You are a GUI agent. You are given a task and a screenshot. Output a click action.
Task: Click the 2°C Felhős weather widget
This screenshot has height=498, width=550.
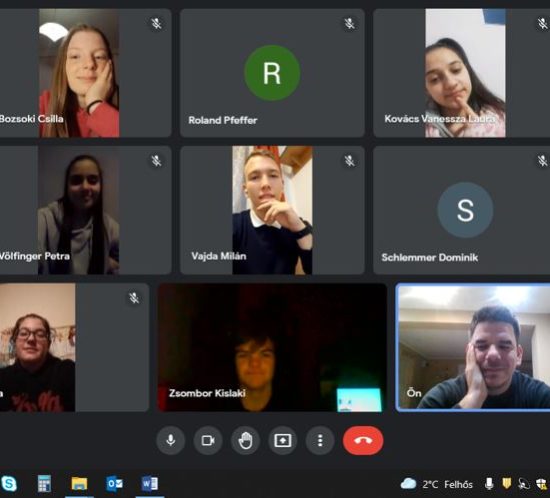pyautogui.click(x=437, y=484)
